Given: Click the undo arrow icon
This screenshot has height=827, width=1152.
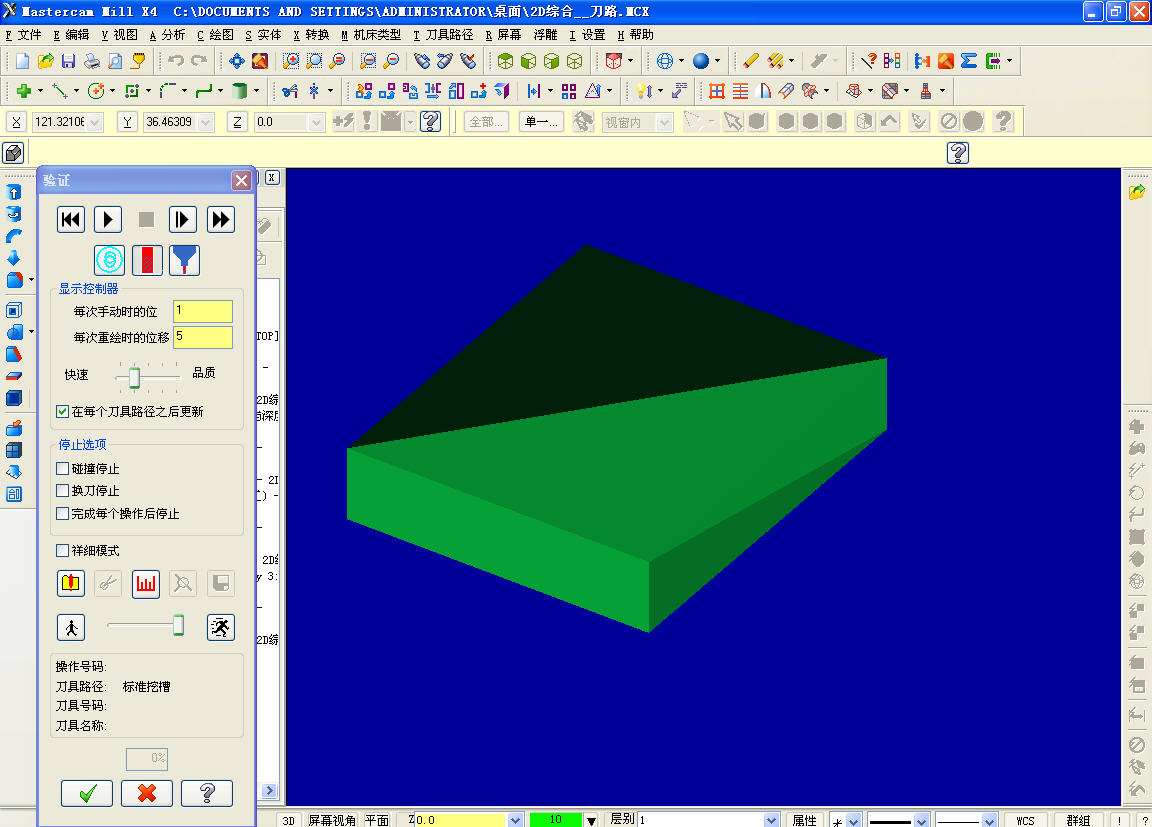Looking at the screenshot, I should 176,61.
